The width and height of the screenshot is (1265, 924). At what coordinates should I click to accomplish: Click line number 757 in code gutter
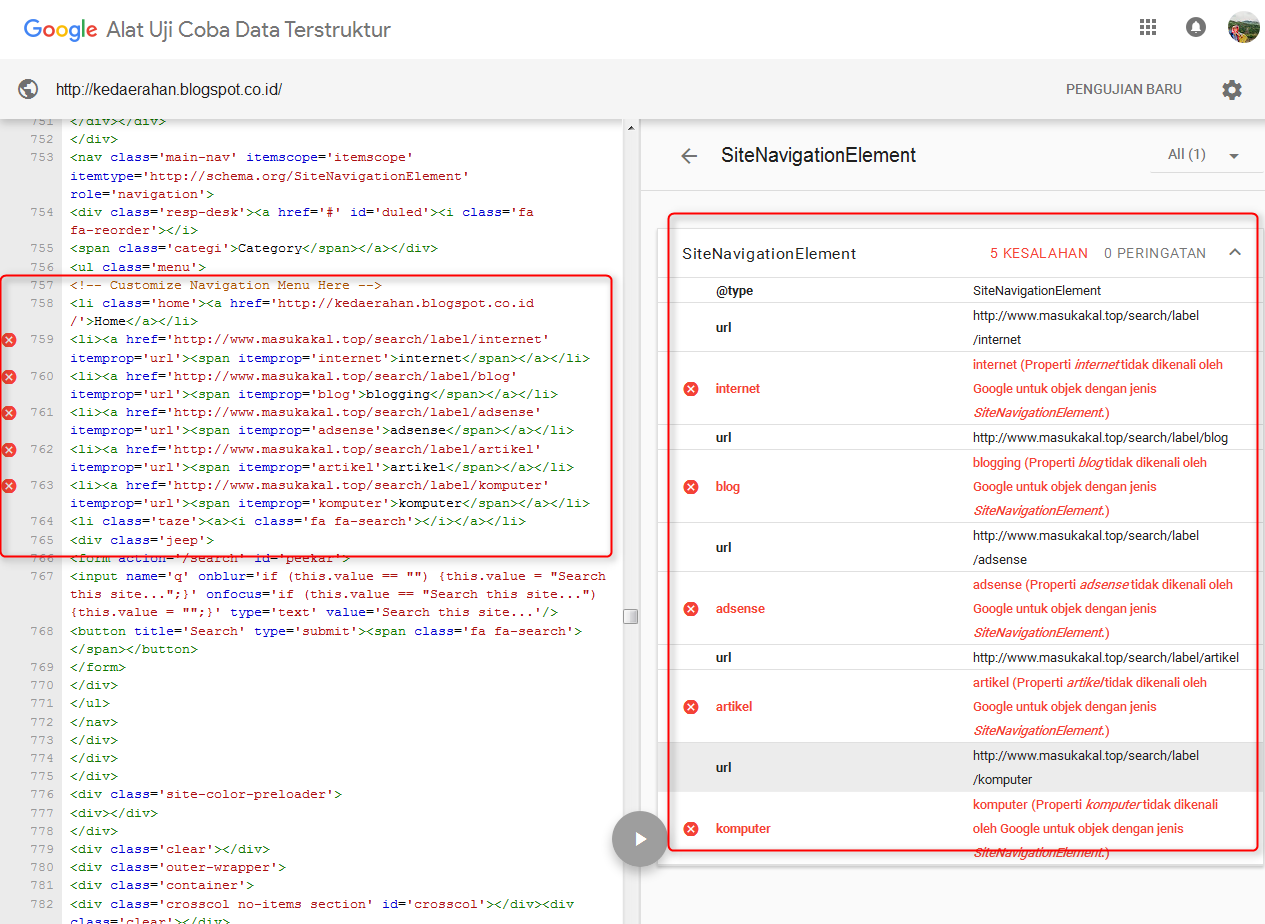pyautogui.click(x=42, y=285)
